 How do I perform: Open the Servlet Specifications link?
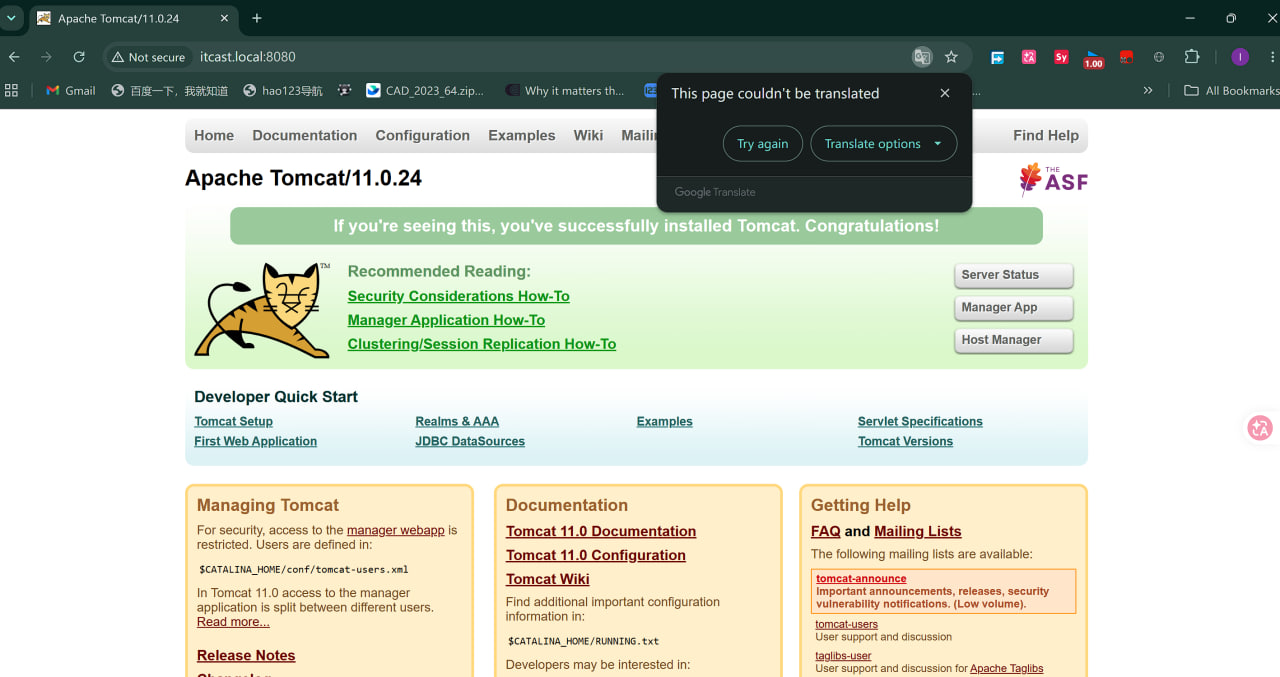click(x=920, y=422)
